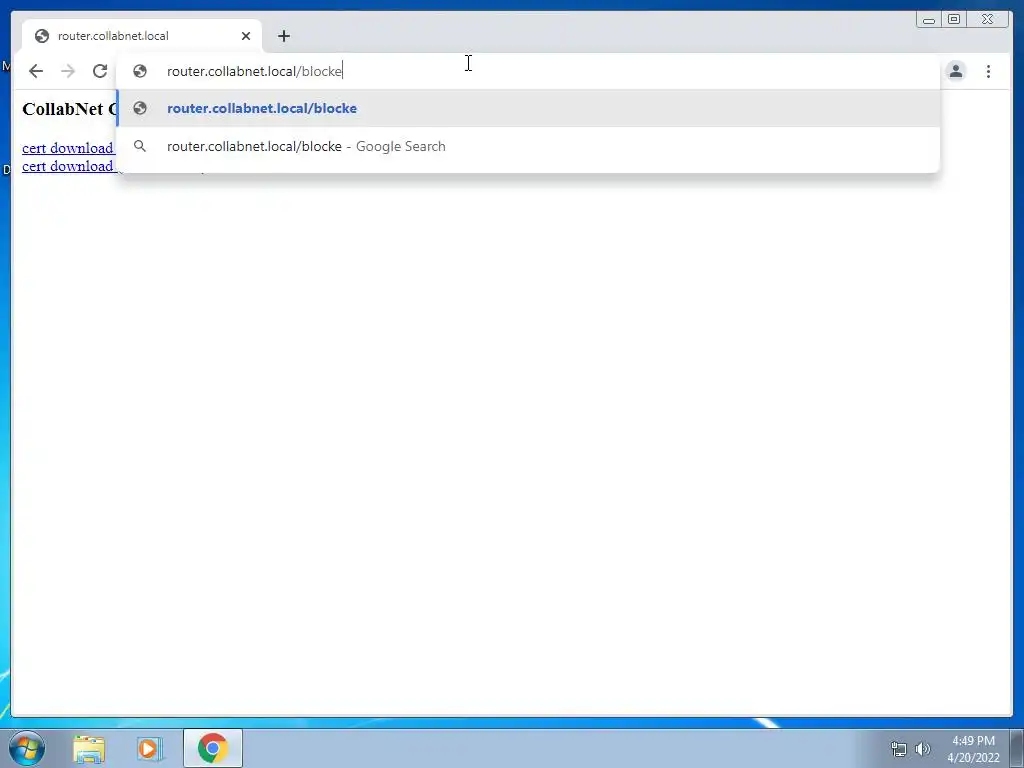This screenshot has width=1024, height=768.
Task: Click the Show desktop strip
Action: point(1017,748)
